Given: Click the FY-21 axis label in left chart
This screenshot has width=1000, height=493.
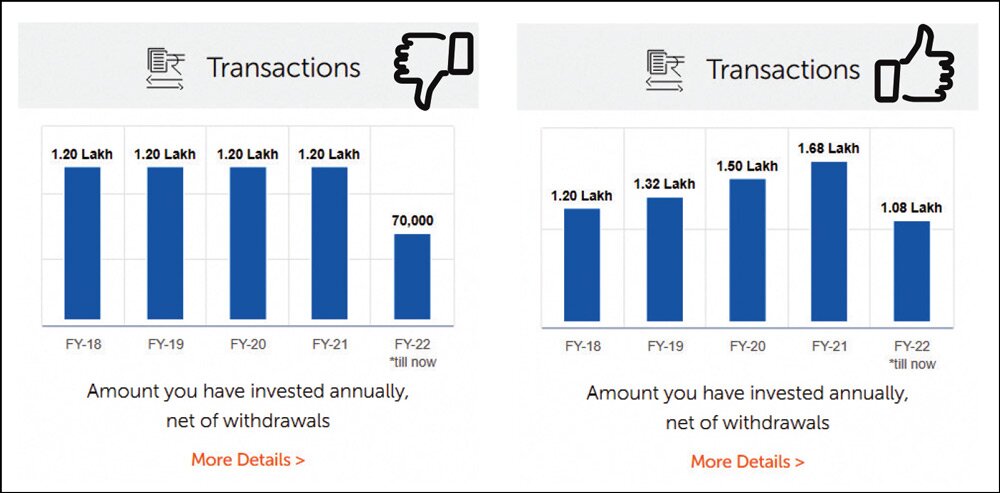Looking at the screenshot, I should click(x=329, y=344).
